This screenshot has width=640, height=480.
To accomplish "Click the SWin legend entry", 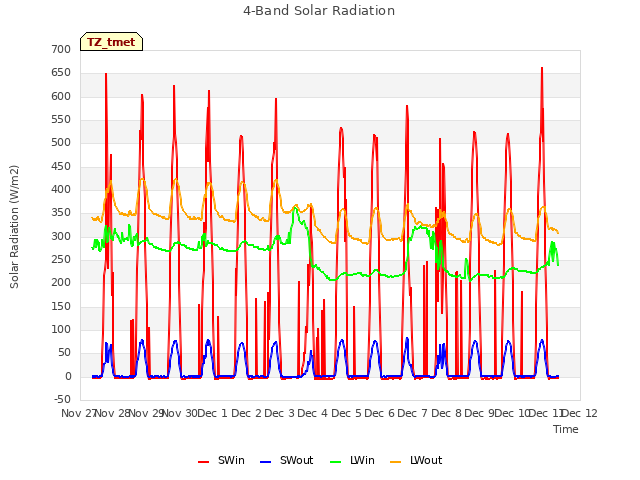I will pos(222,460).
